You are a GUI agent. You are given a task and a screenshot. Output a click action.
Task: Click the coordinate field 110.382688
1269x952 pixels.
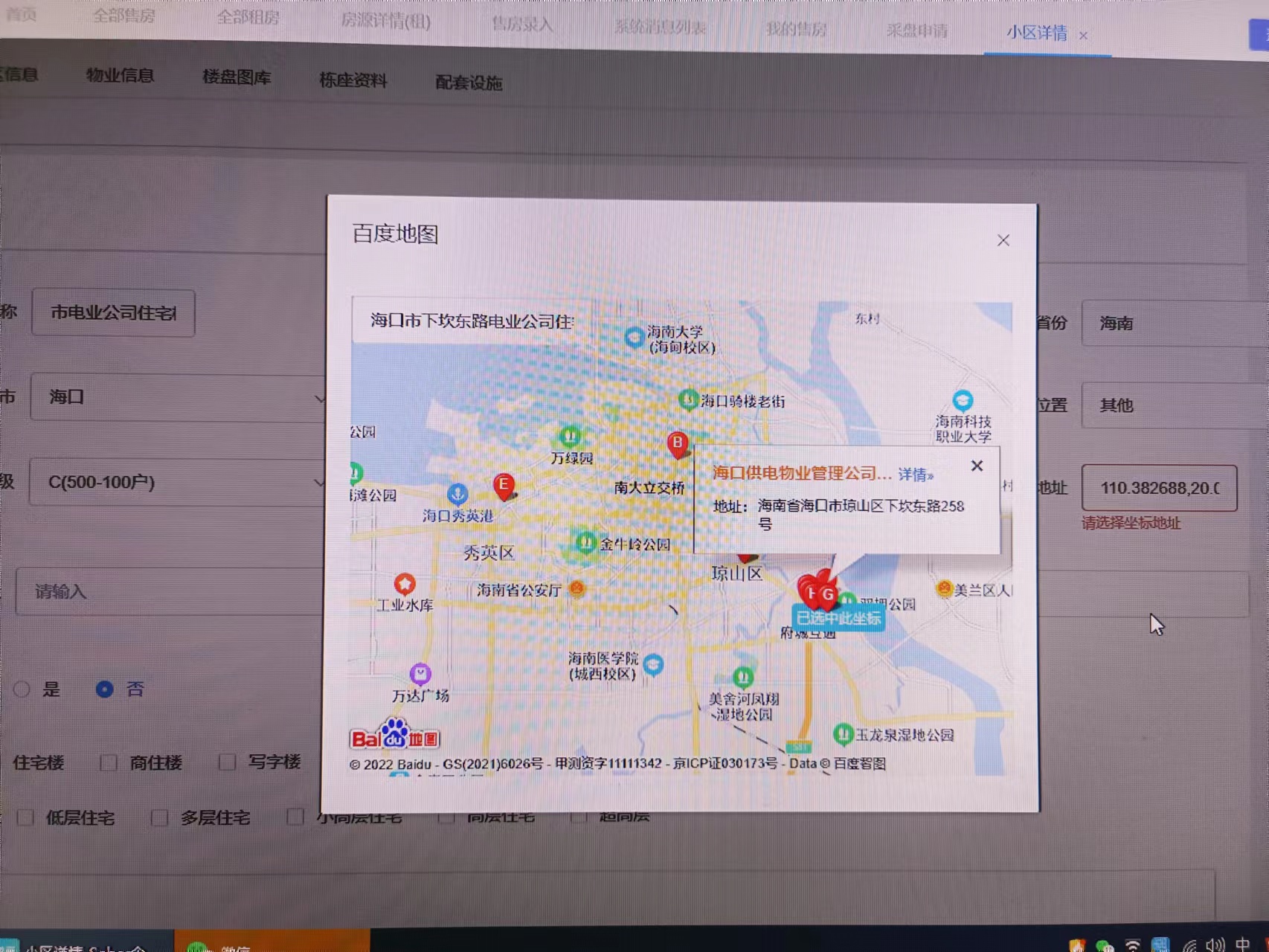(x=1159, y=488)
